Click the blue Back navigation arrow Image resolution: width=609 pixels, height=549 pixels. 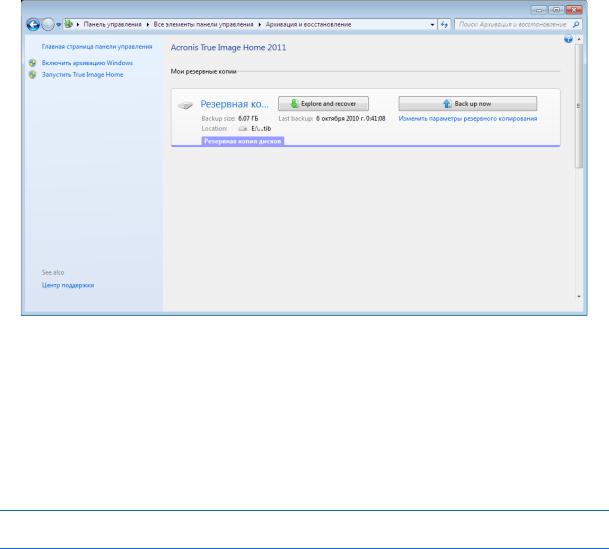click(x=33, y=24)
